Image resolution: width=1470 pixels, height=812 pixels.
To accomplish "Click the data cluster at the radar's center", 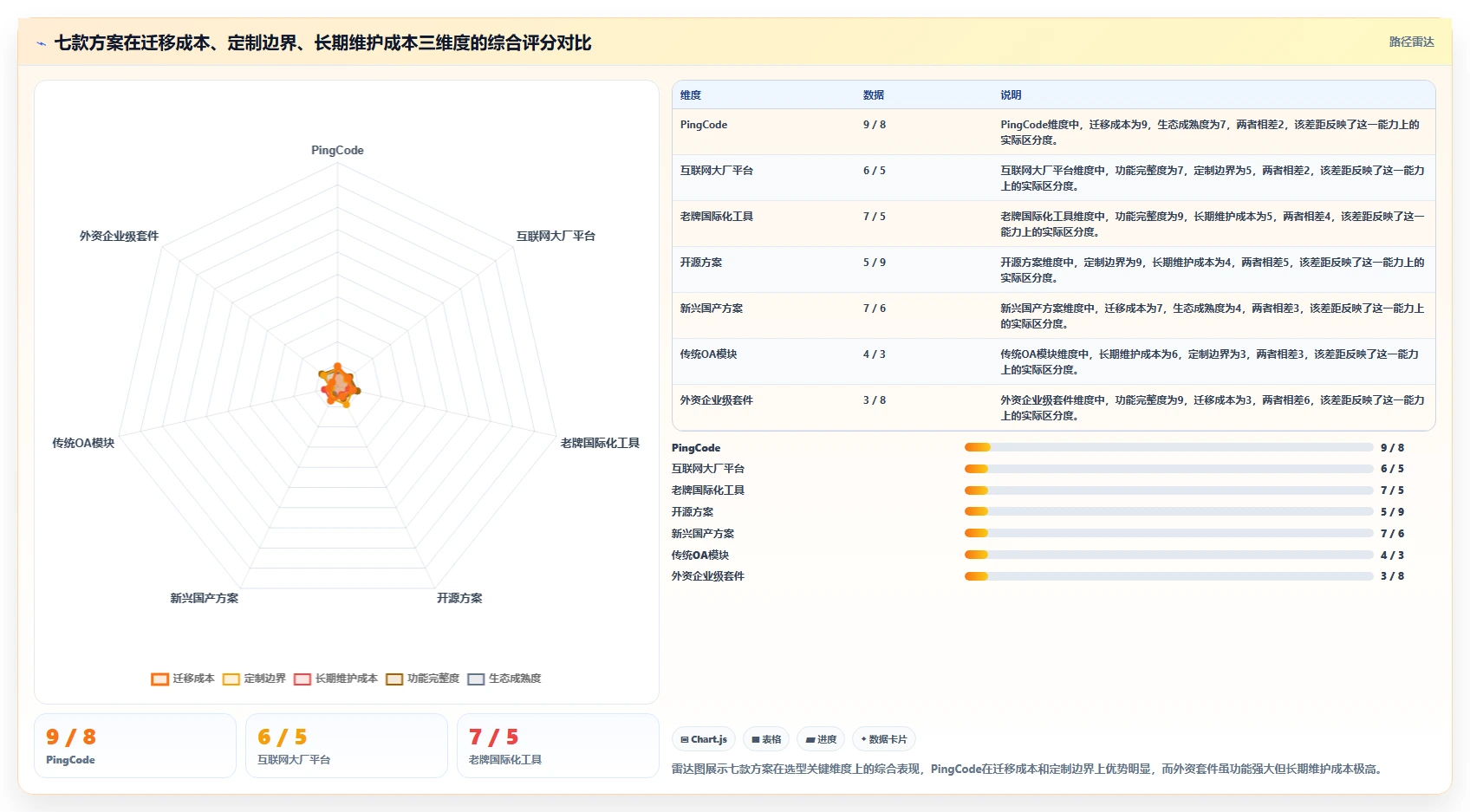I will tap(338, 386).
